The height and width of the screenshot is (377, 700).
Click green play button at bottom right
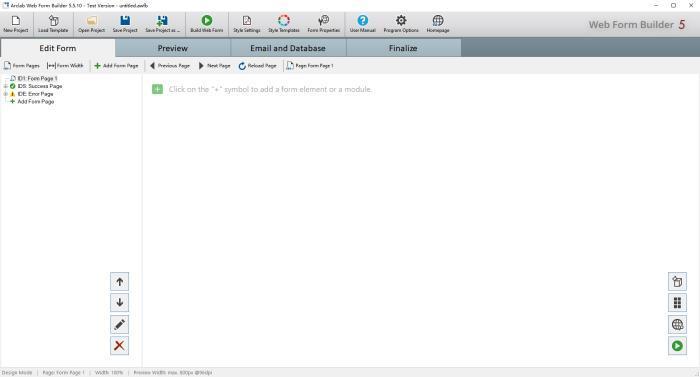coord(677,346)
